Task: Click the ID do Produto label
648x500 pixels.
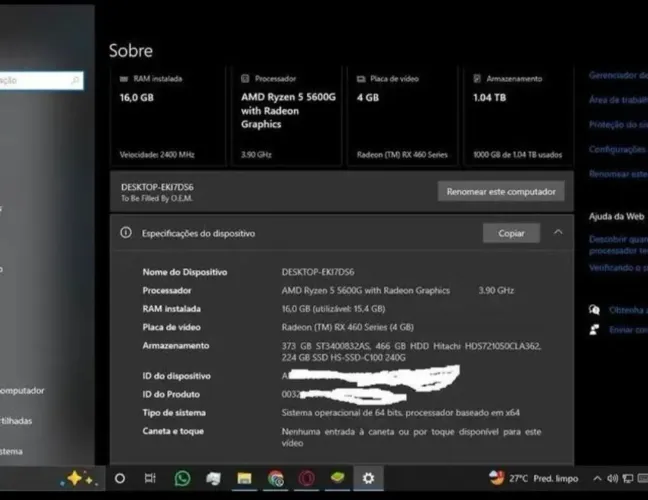Action: pyautogui.click(x=171, y=394)
